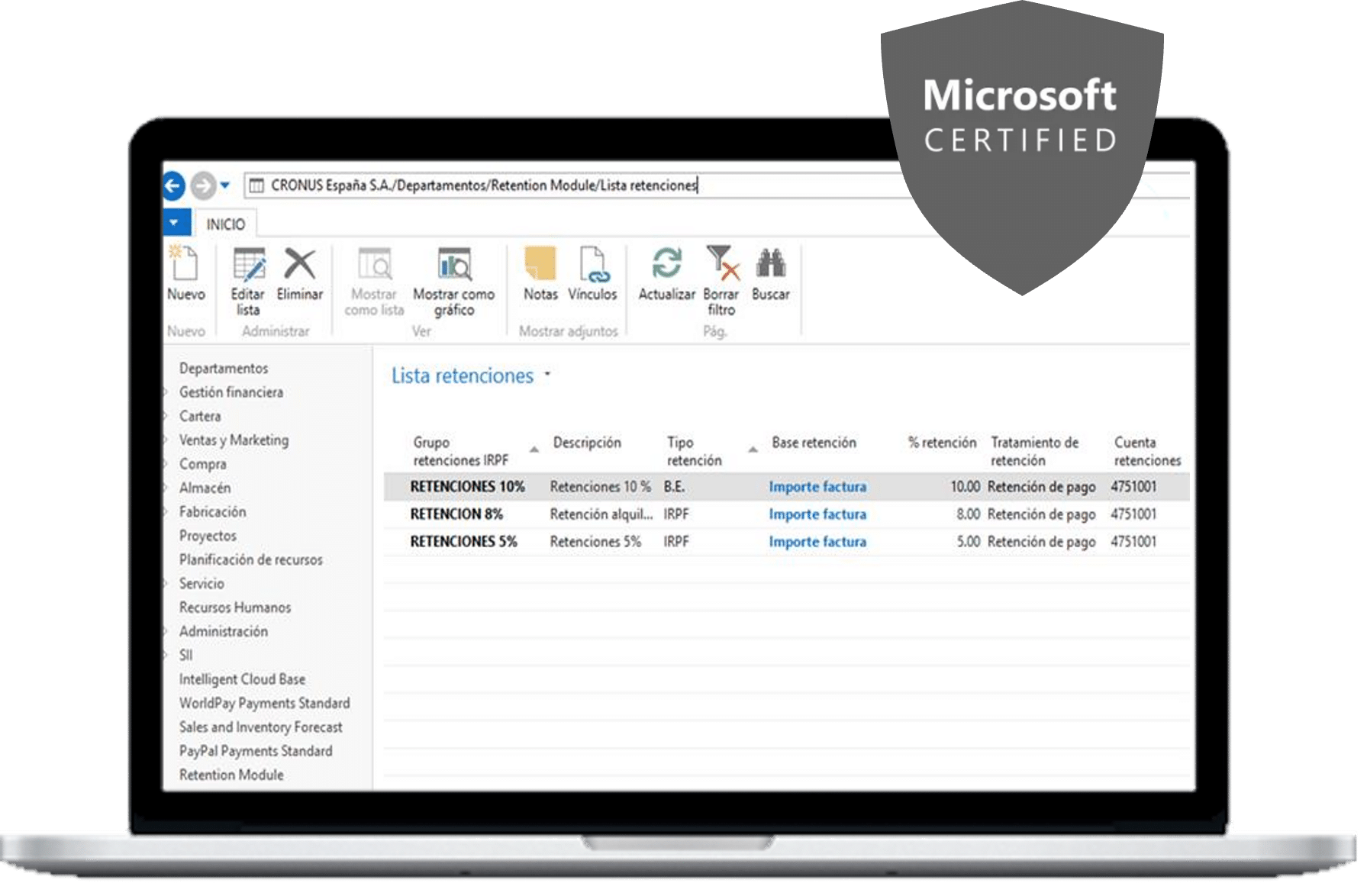
Task: Select Departamentos in navigation pane
Action: [x=224, y=368]
